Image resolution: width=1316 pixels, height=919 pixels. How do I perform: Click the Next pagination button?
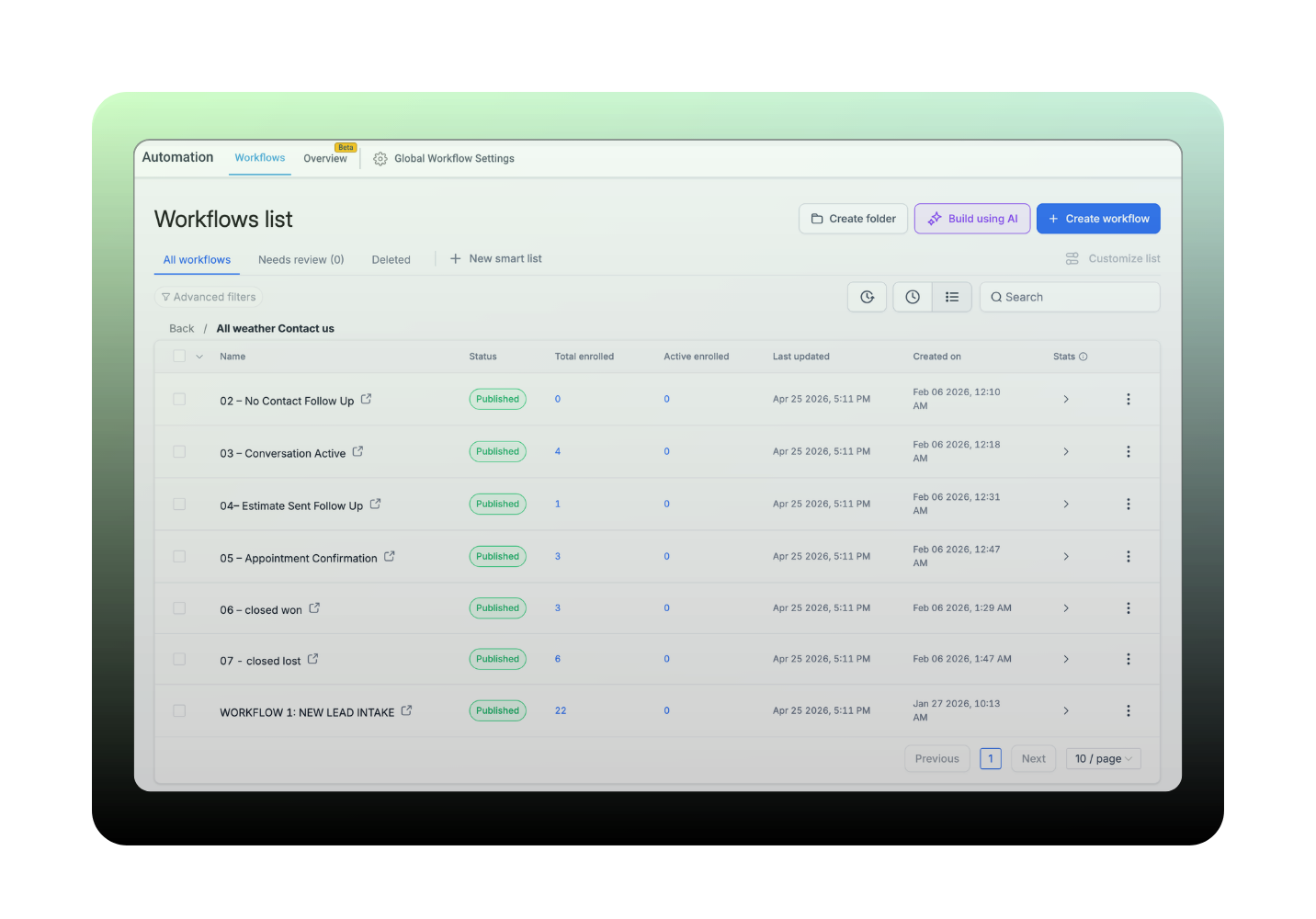click(x=1034, y=759)
